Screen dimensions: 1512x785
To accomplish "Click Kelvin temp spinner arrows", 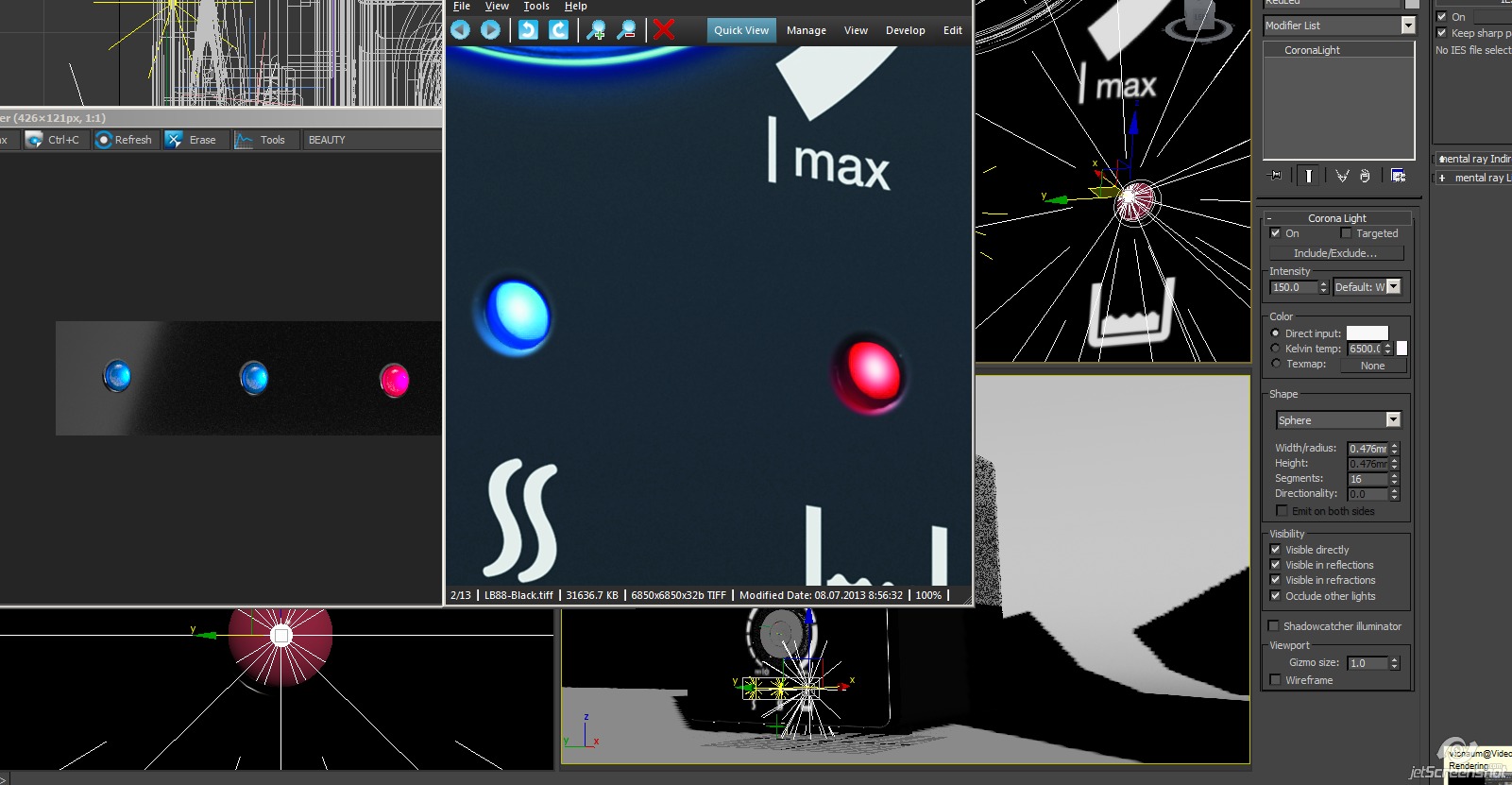I will [x=1388, y=349].
